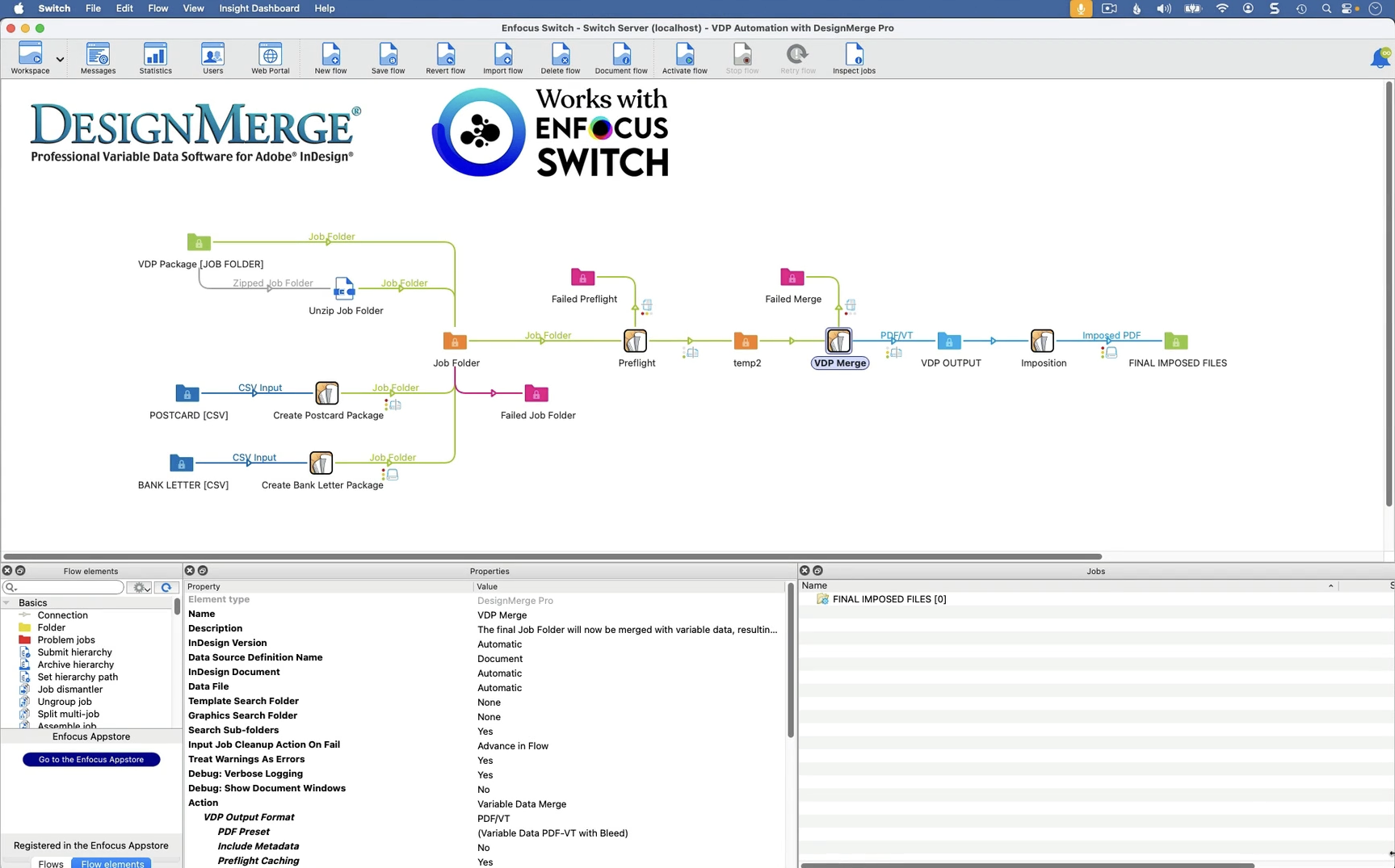
Task: Select the orange Job Folder element
Action: [455, 341]
